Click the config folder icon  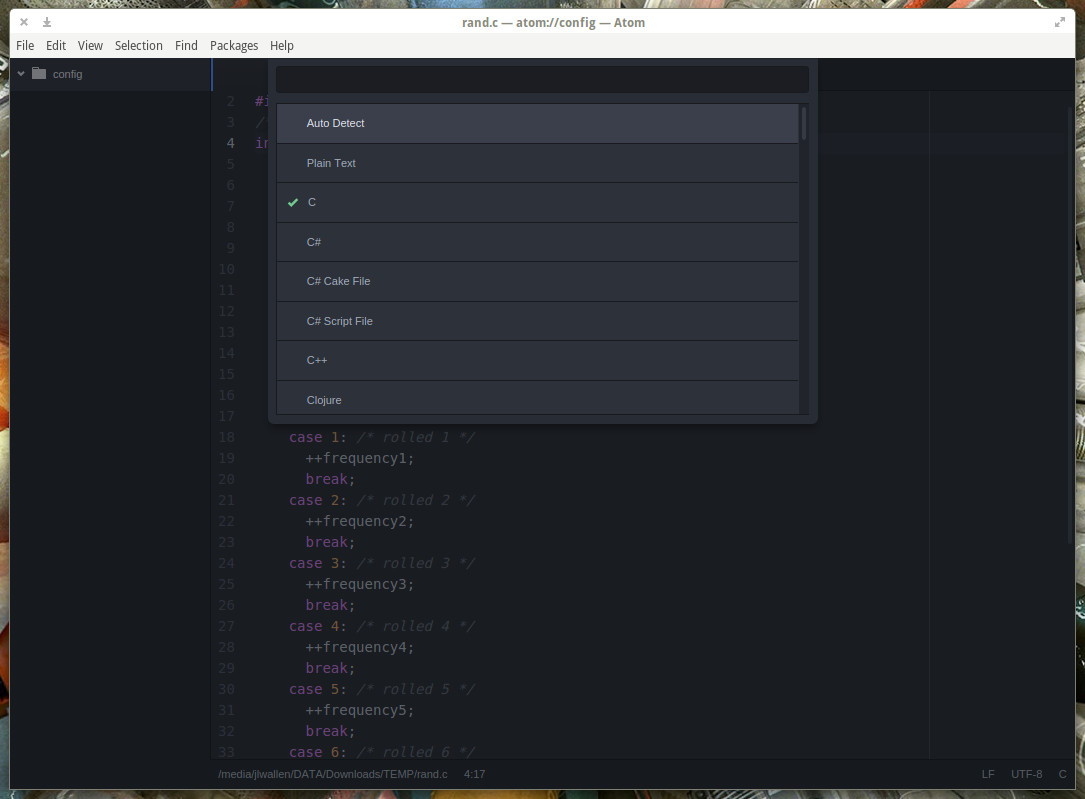39,73
